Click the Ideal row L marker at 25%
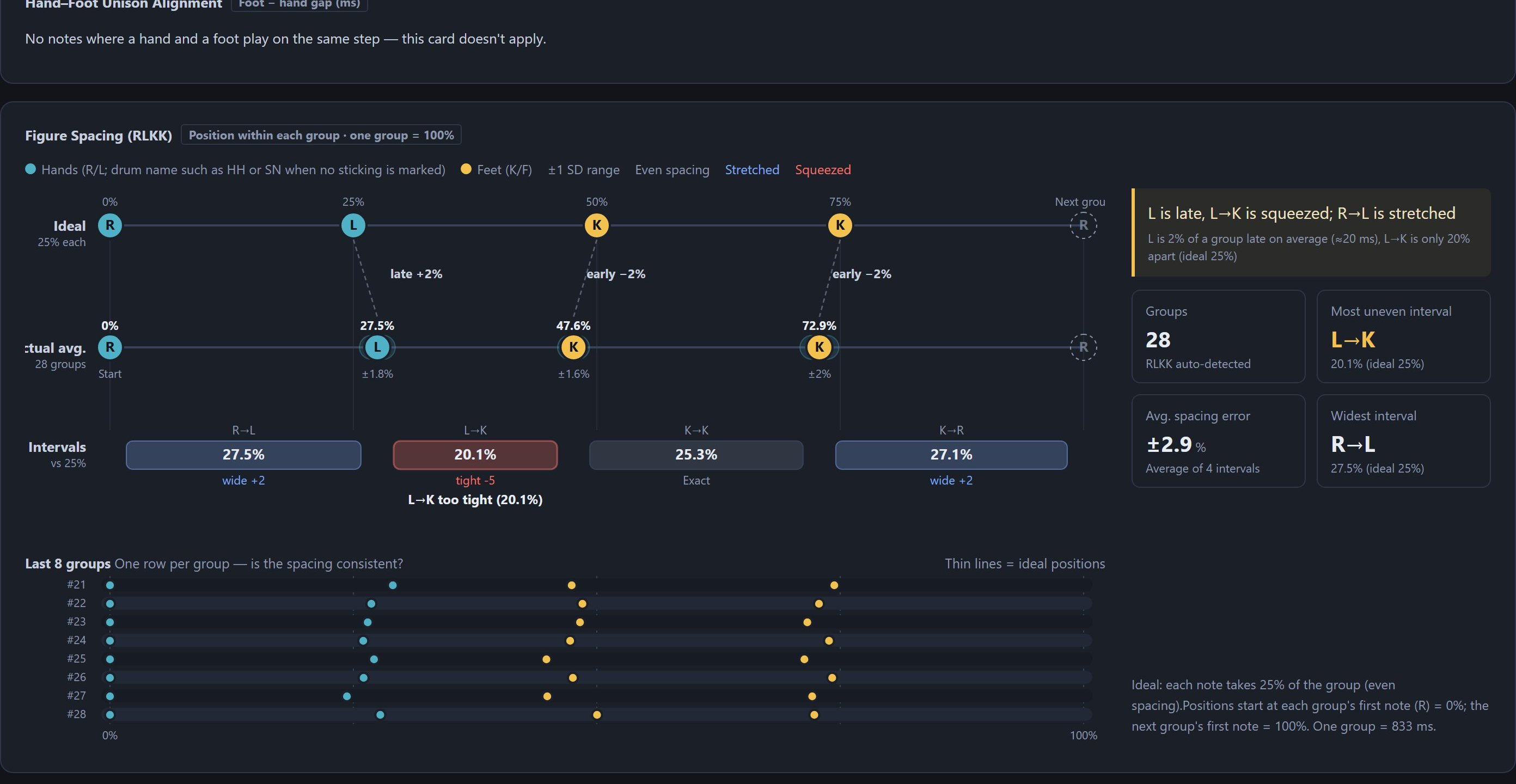The height and width of the screenshot is (784, 1516). point(353,225)
